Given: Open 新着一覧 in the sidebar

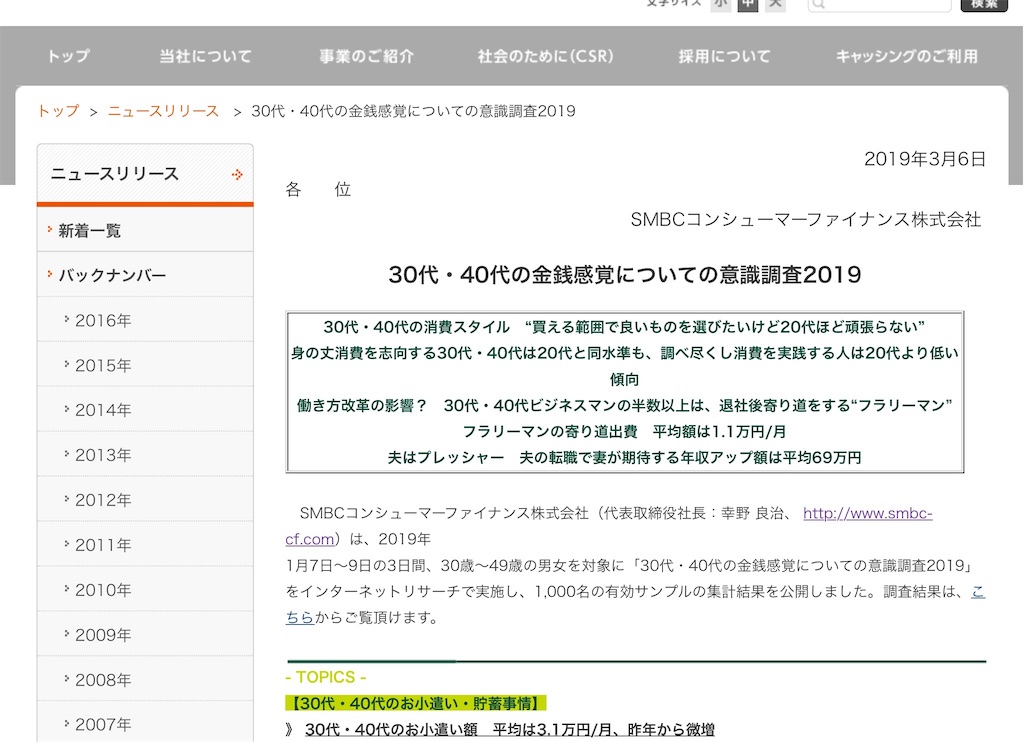Looking at the screenshot, I should click(x=145, y=230).
